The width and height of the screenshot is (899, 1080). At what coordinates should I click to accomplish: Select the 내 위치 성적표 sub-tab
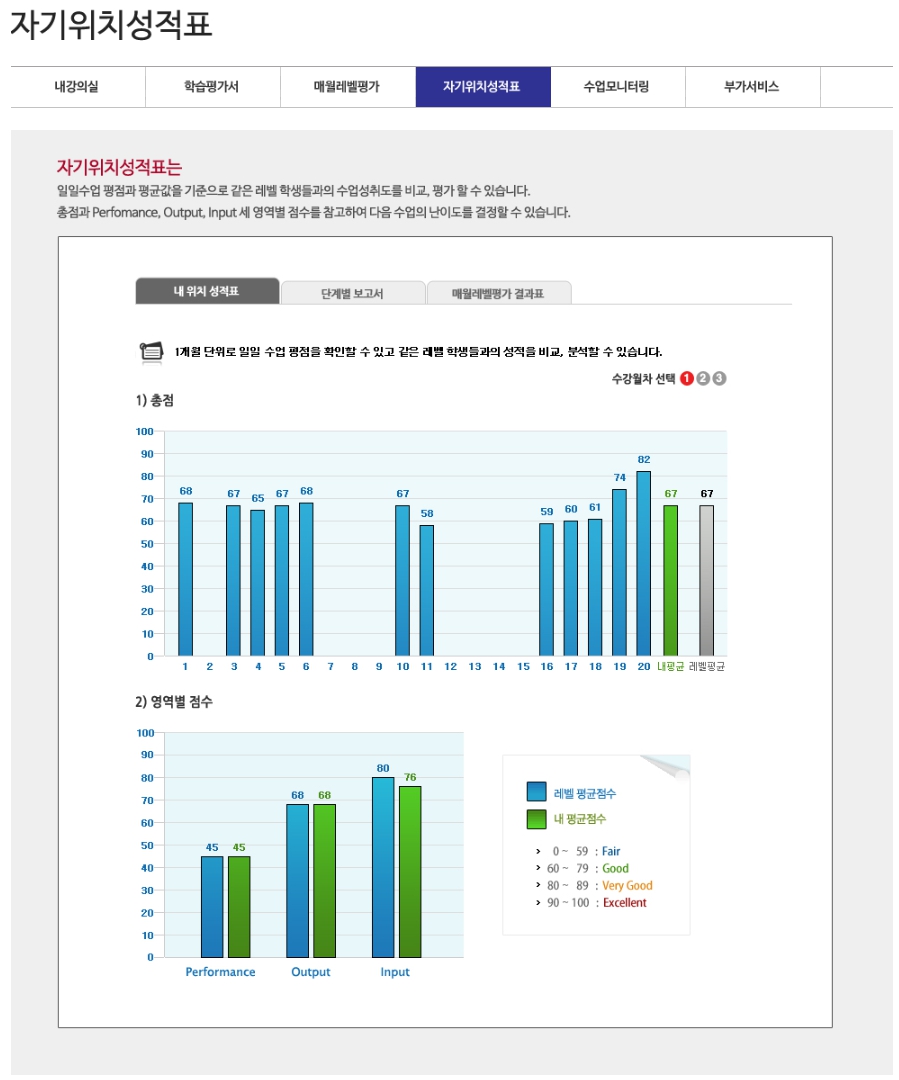(x=206, y=292)
